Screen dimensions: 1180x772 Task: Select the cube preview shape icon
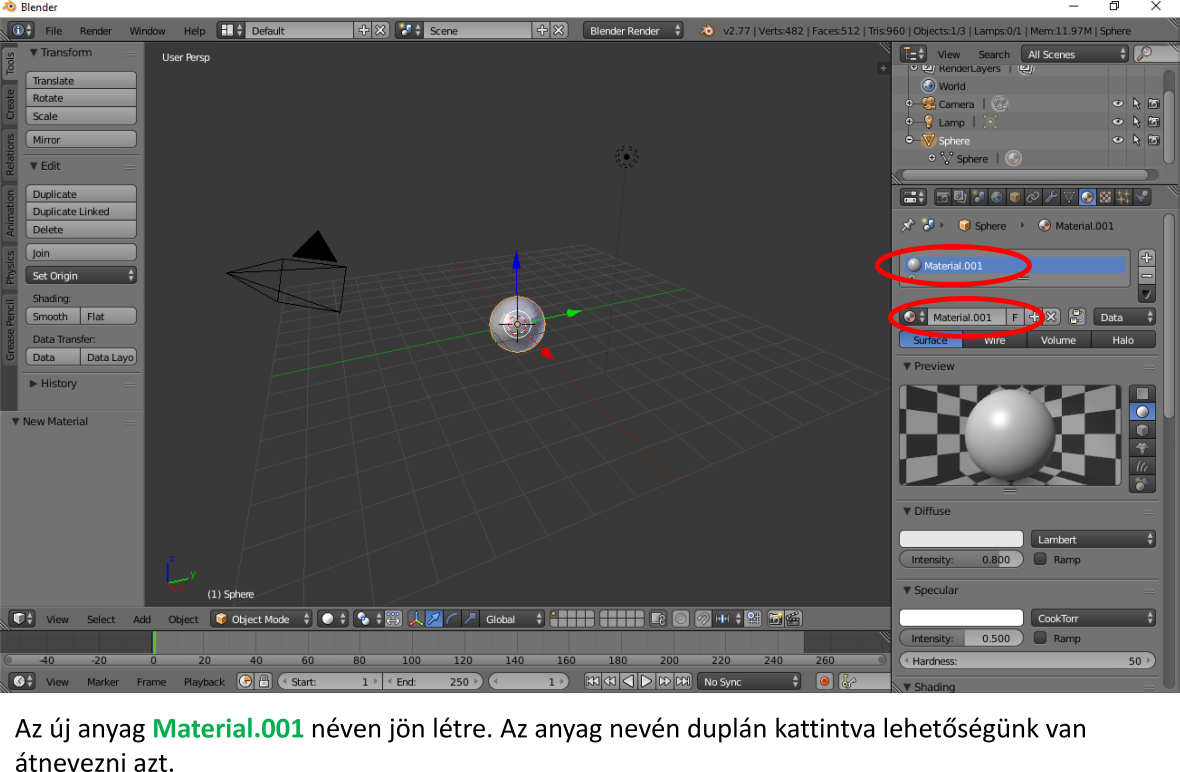[1142, 430]
